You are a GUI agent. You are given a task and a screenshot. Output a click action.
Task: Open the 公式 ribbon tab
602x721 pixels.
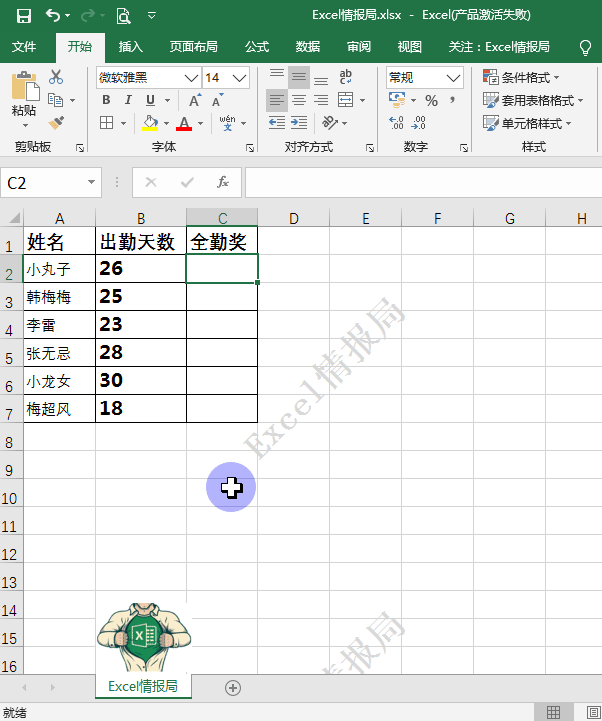[257, 46]
